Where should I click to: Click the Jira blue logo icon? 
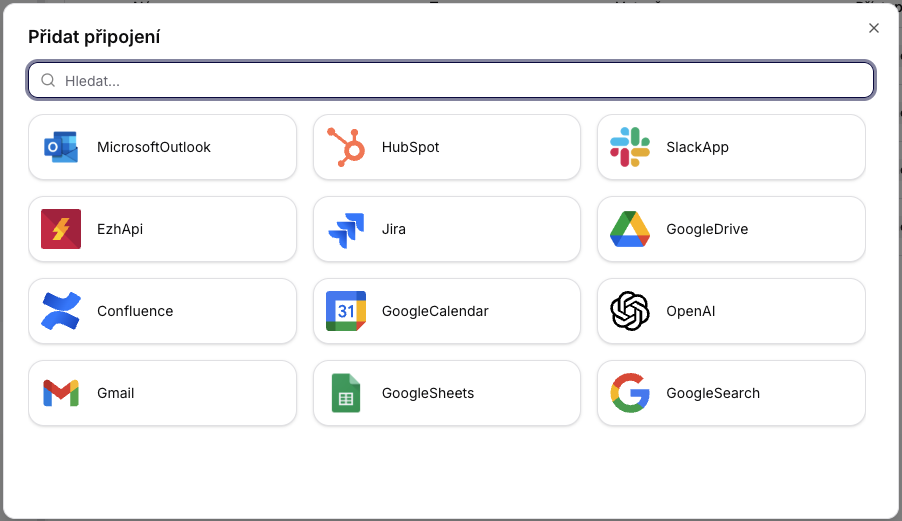coord(345,229)
